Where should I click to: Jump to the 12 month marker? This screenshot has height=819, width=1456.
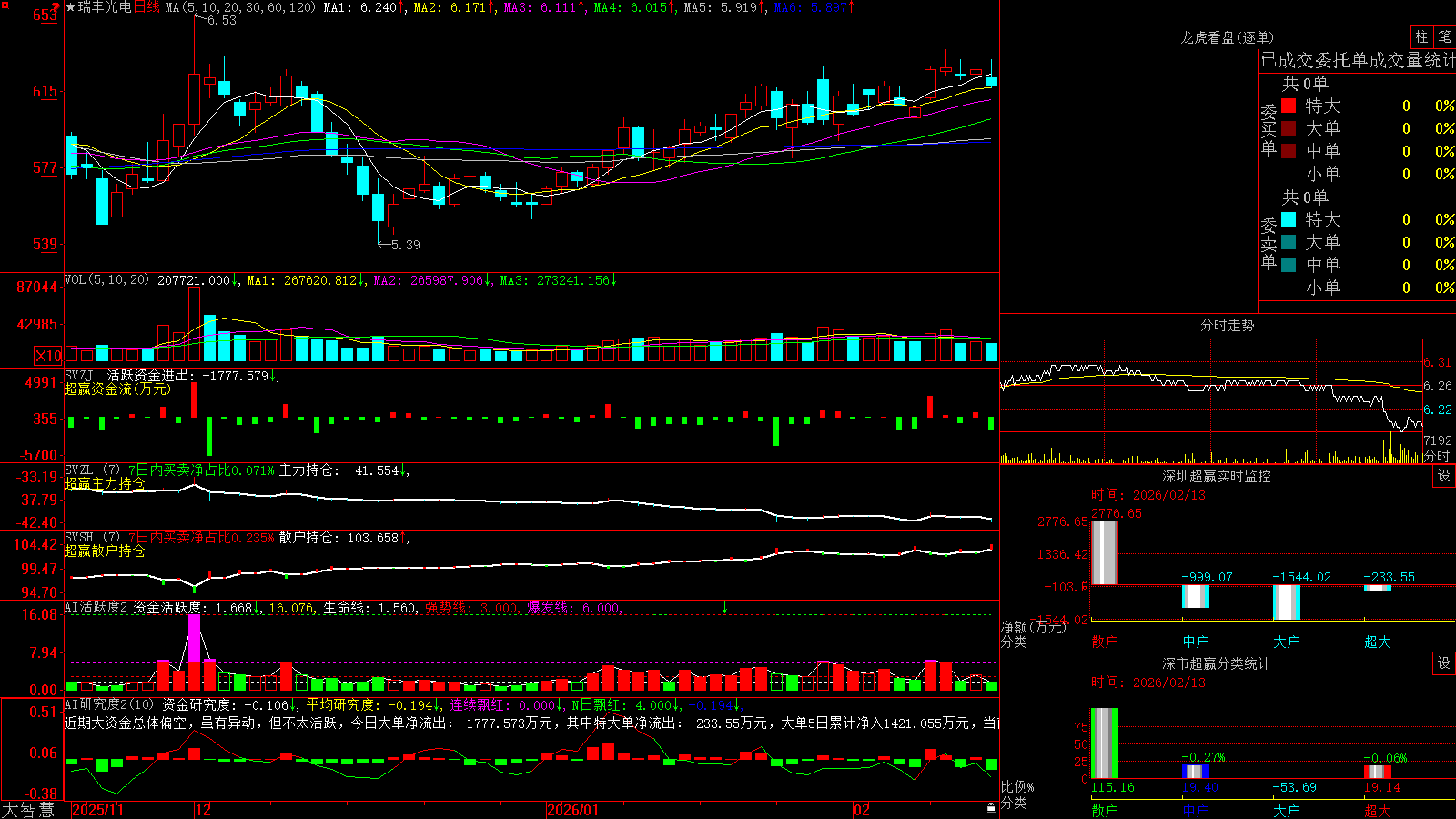pos(204,810)
